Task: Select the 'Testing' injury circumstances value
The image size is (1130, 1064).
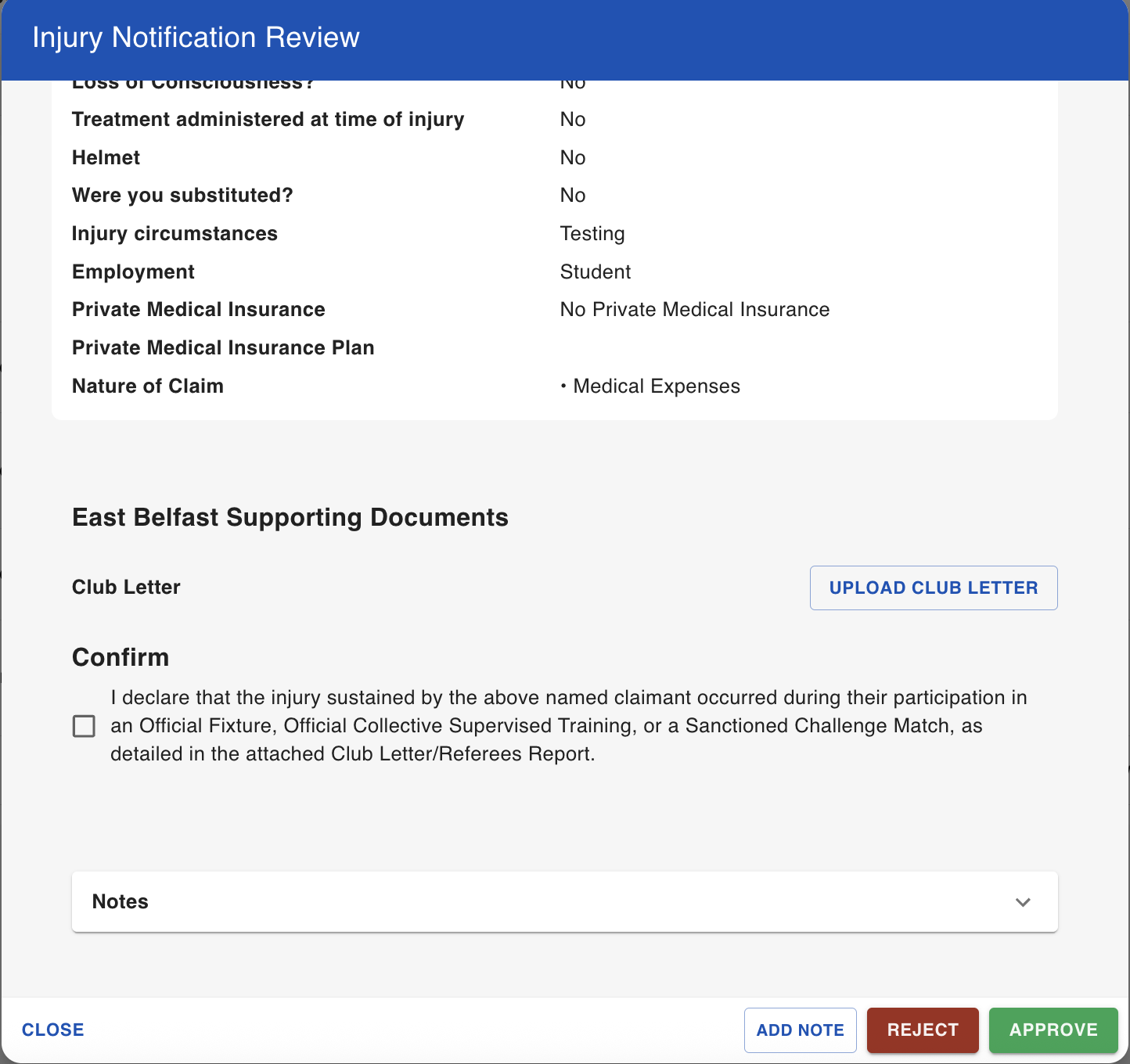Action: pos(592,234)
